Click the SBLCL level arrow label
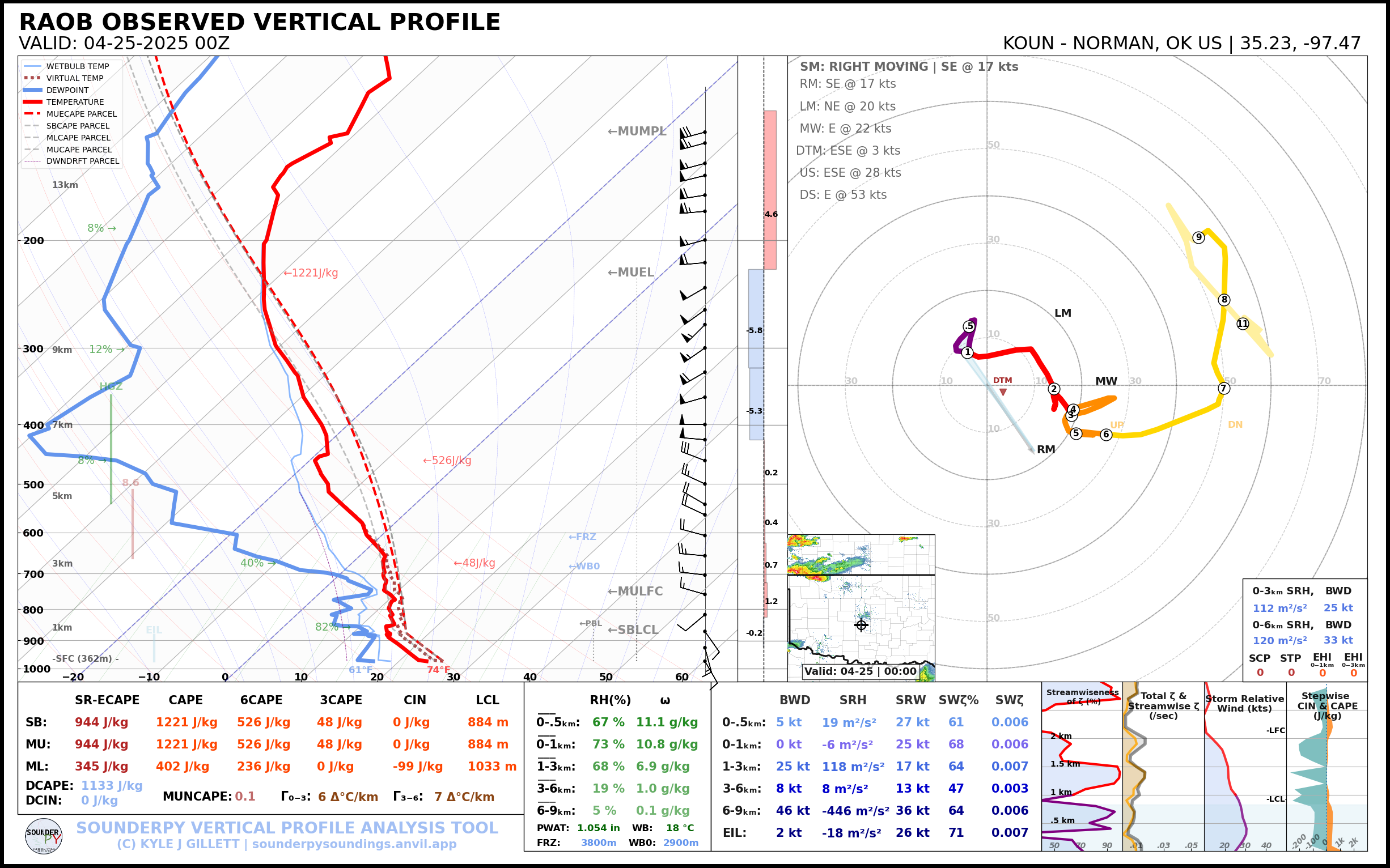1390x868 pixels. (633, 630)
